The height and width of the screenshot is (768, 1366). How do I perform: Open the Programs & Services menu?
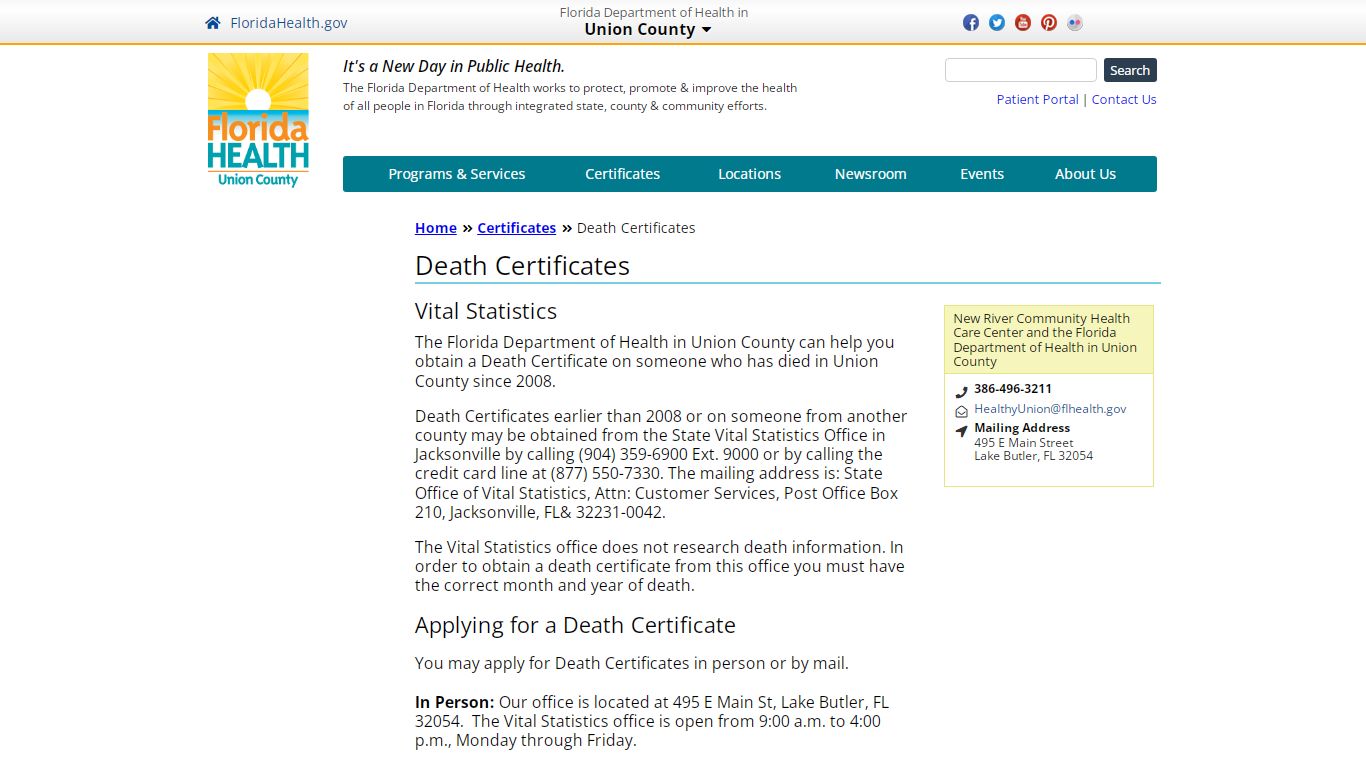(456, 174)
